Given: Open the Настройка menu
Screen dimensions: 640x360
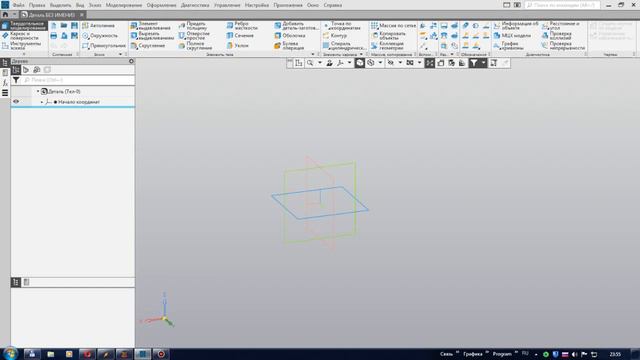Looking at the screenshot, I should pos(257,5).
